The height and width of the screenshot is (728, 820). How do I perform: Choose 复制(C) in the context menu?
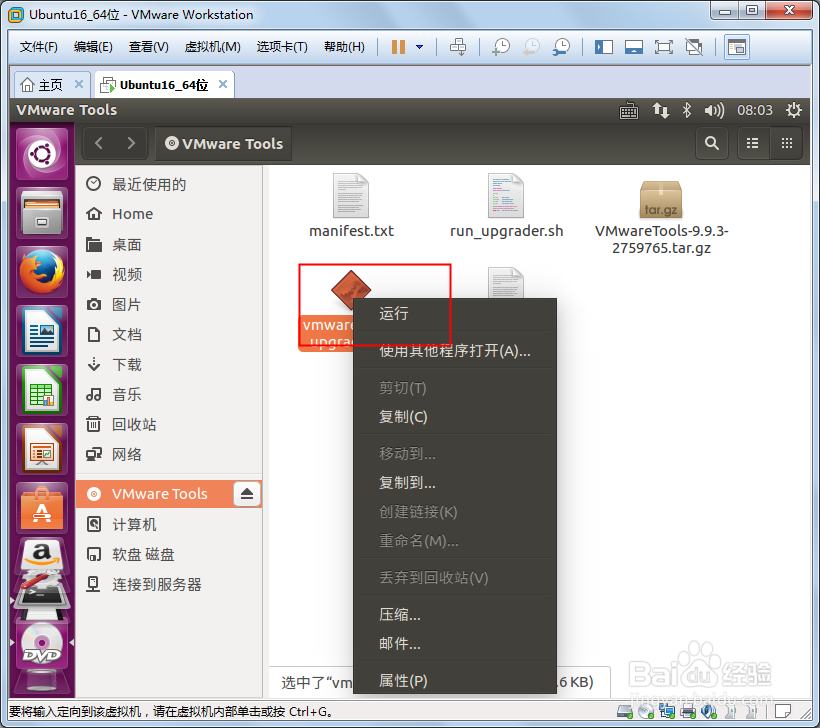[x=454, y=417]
